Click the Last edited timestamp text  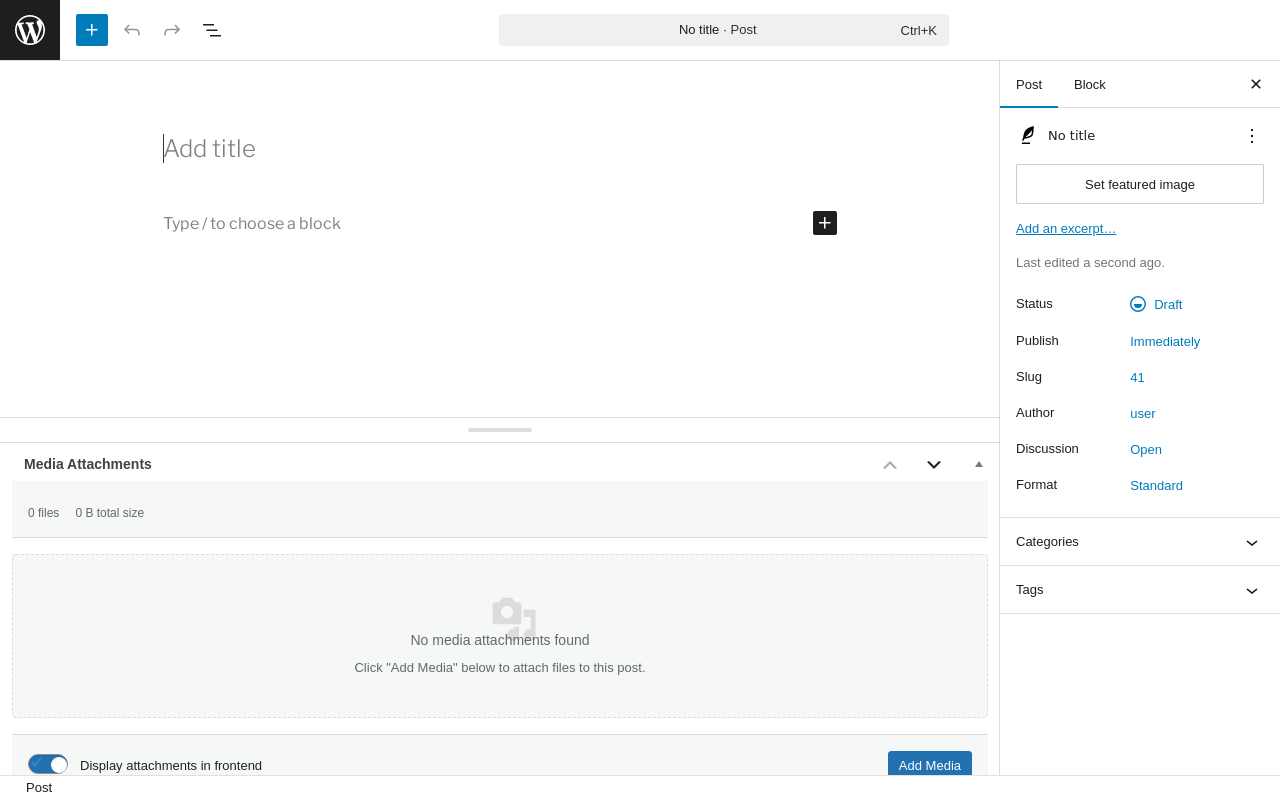[1090, 262]
